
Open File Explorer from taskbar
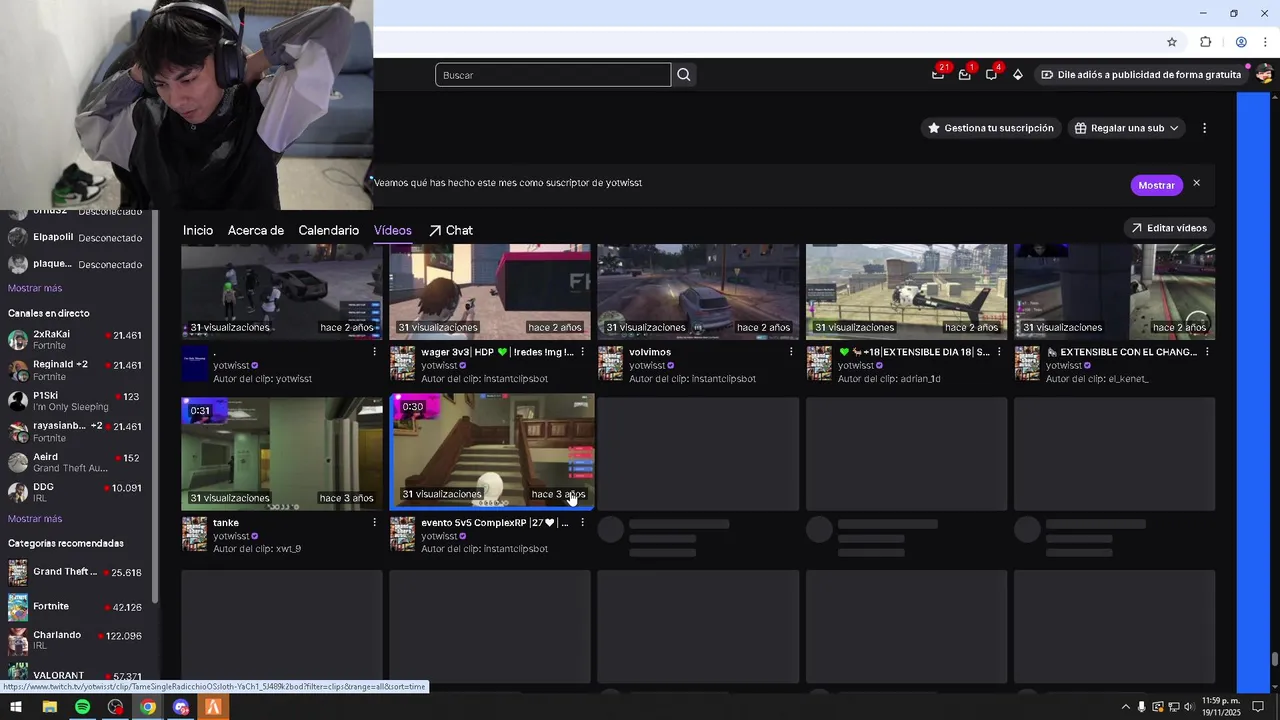pos(49,707)
